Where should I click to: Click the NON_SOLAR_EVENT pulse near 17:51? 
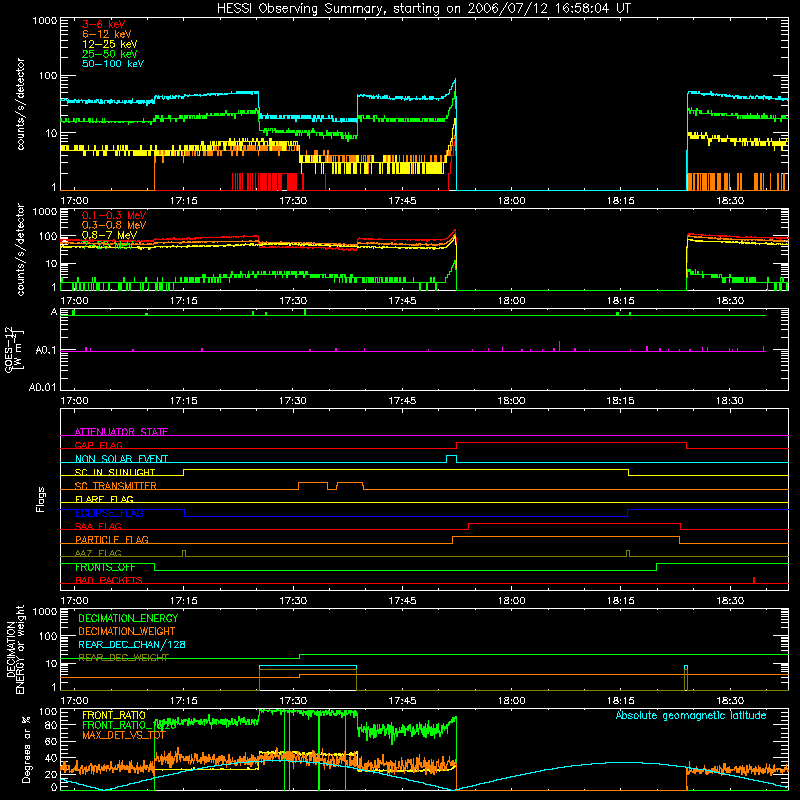451,459
